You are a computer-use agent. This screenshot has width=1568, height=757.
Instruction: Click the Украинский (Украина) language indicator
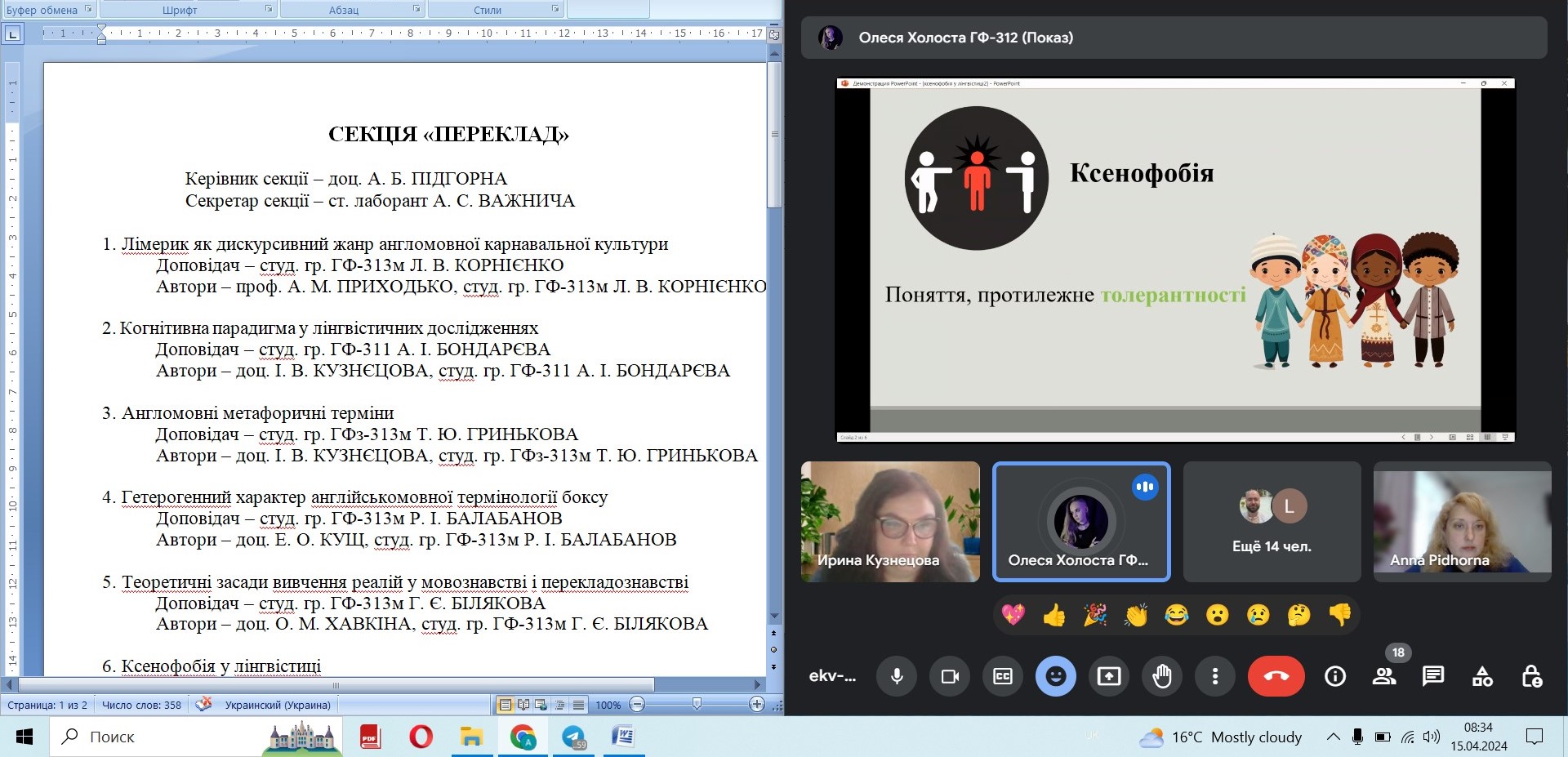(x=278, y=705)
